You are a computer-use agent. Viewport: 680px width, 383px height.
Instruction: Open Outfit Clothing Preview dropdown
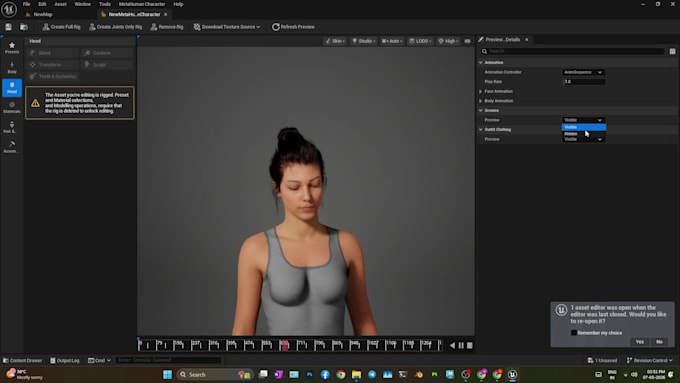point(583,139)
